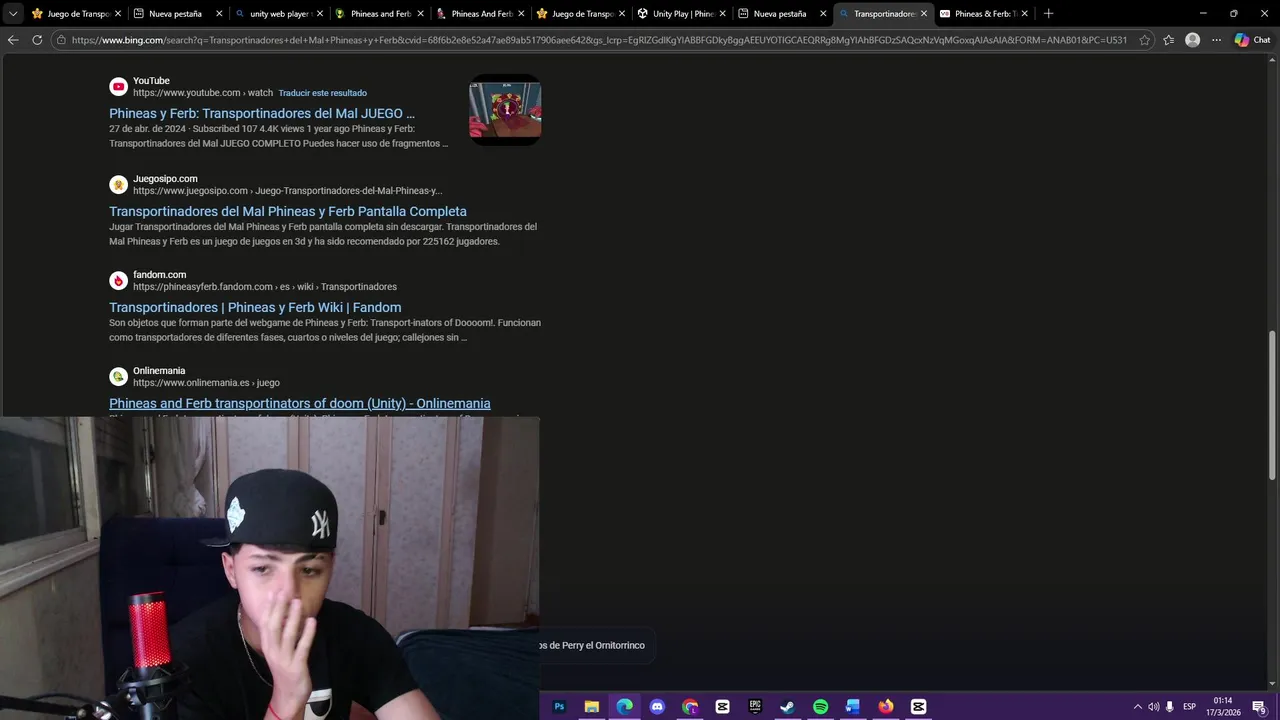Open Transportinadores Phineas y Ferb Wiki Fandom link

click(255, 307)
